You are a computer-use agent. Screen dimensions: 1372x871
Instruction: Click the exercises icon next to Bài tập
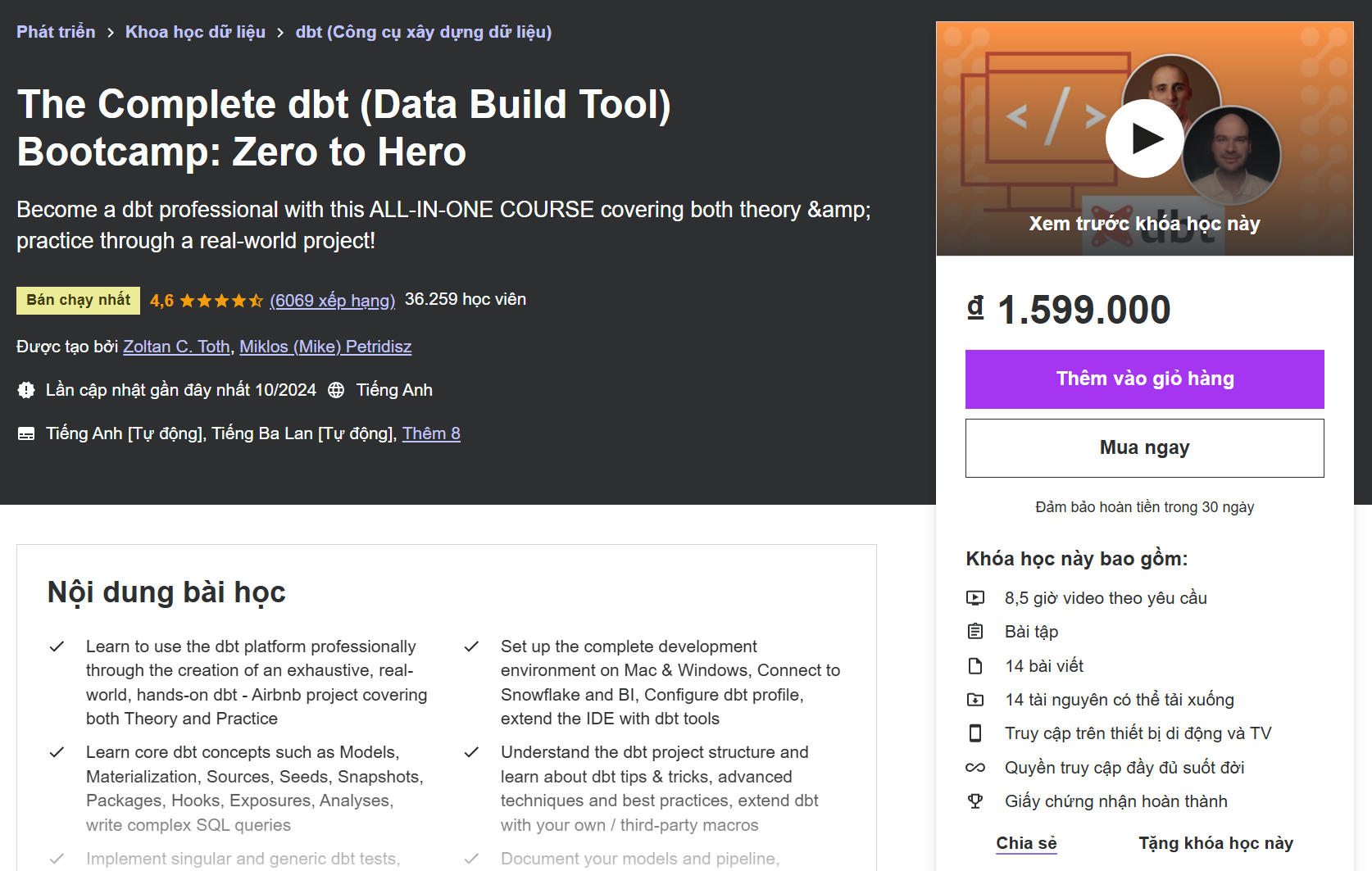pyautogui.click(x=975, y=631)
